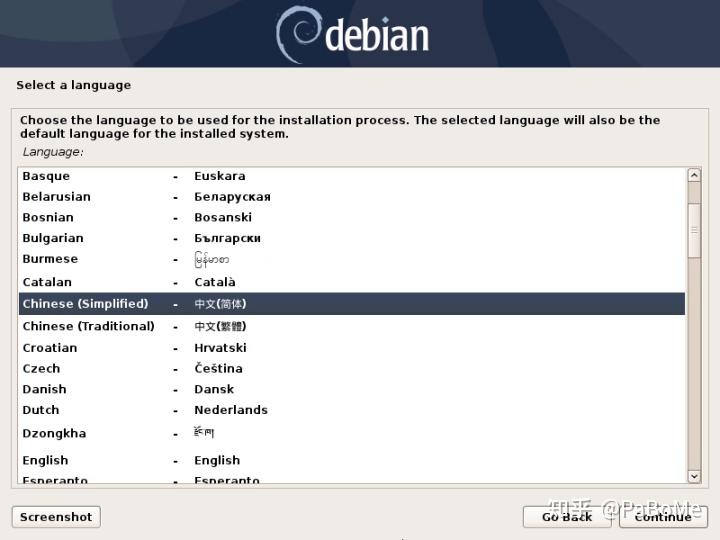
Task: Select Dutch - Nederlands language
Action: tap(352, 410)
